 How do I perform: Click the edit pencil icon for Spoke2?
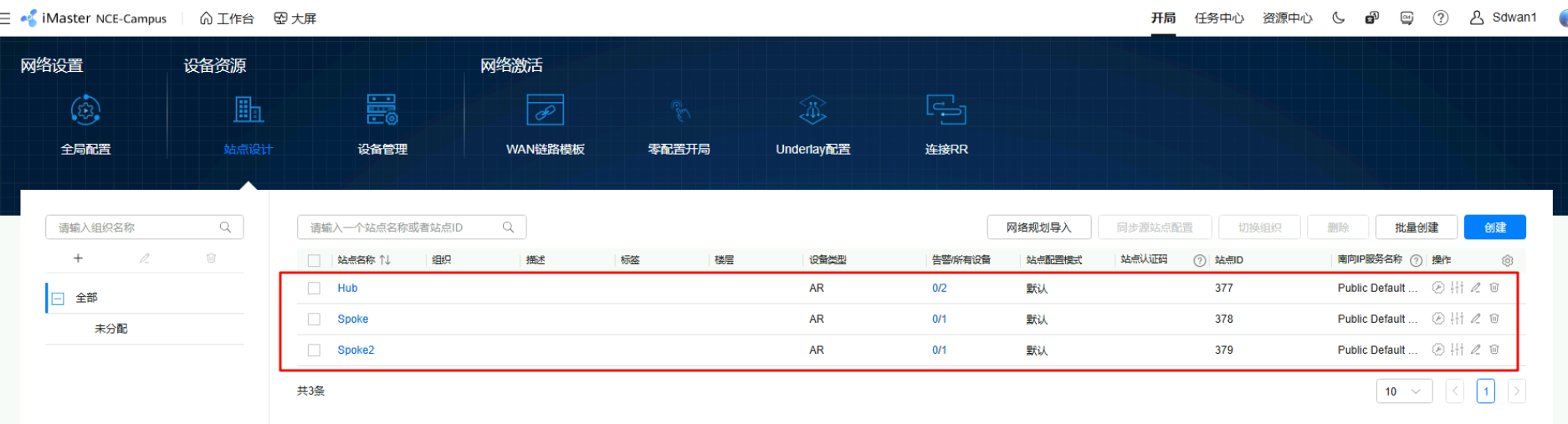(1476, 350)
